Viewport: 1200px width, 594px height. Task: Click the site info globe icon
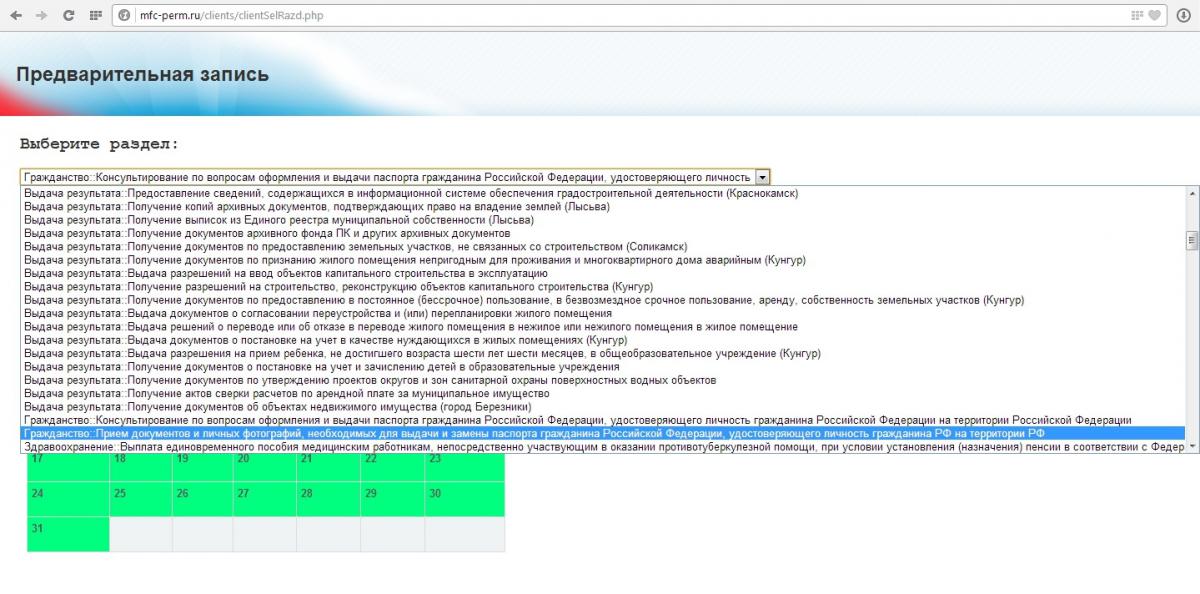[x=125, y=15]
